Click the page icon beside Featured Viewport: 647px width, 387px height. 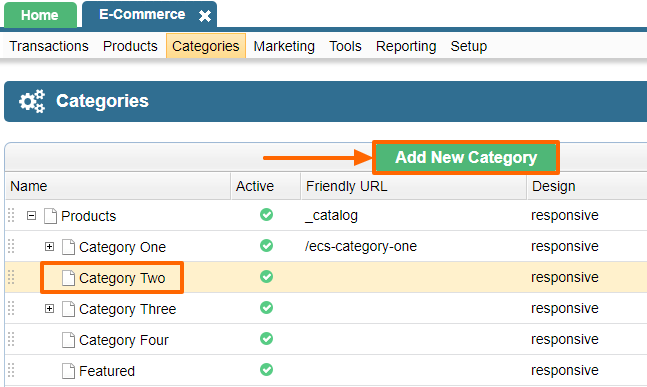coord(68,371)
